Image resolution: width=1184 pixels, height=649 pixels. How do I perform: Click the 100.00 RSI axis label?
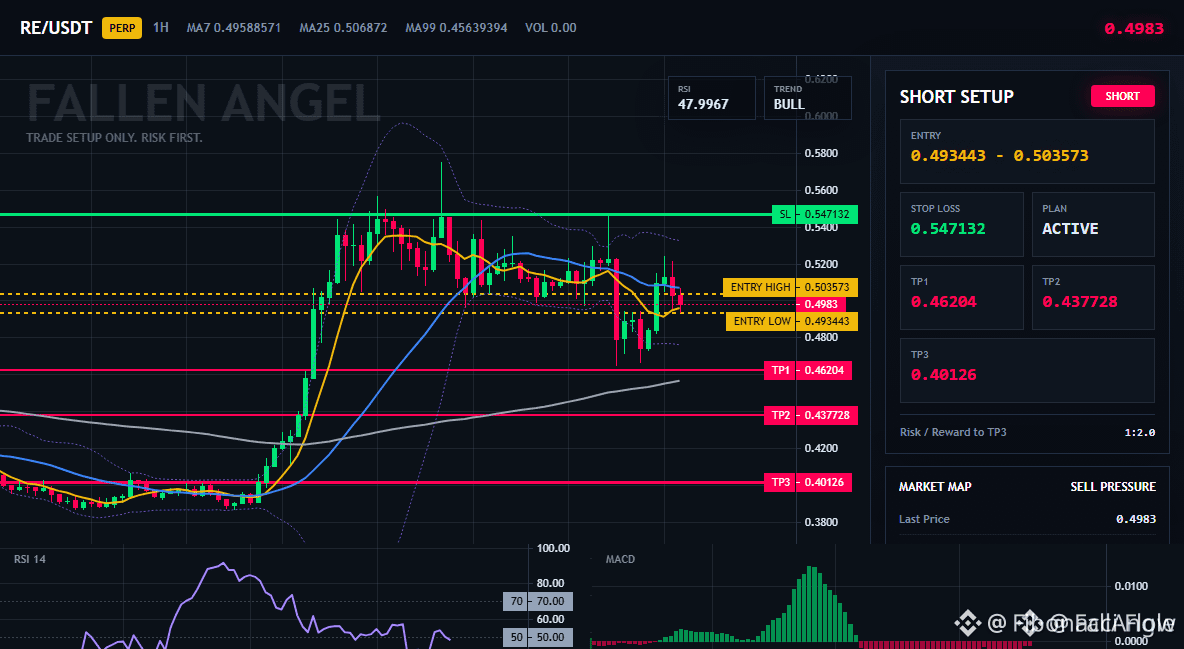[553, 548]
